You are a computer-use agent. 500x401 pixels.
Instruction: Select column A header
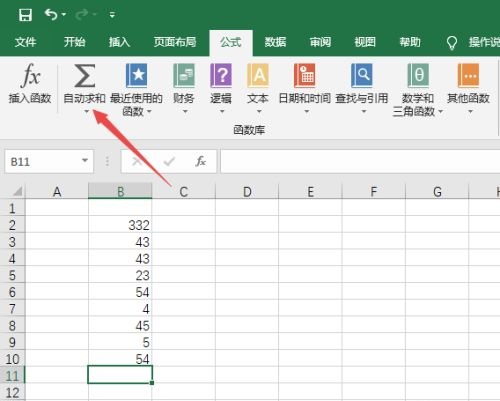(x=57, y=192)
